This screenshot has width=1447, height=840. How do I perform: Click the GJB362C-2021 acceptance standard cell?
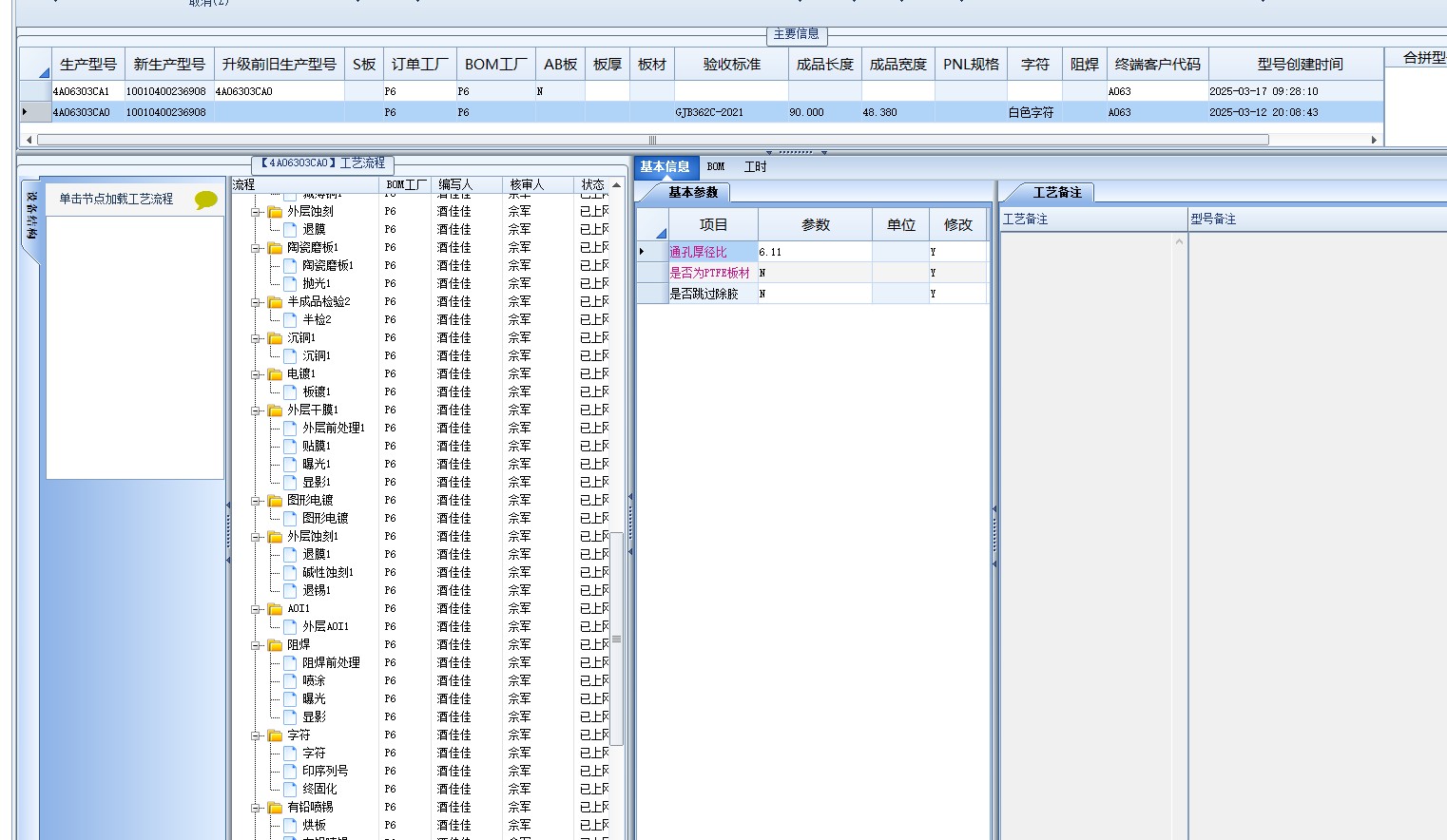click(x=730, y=112)
